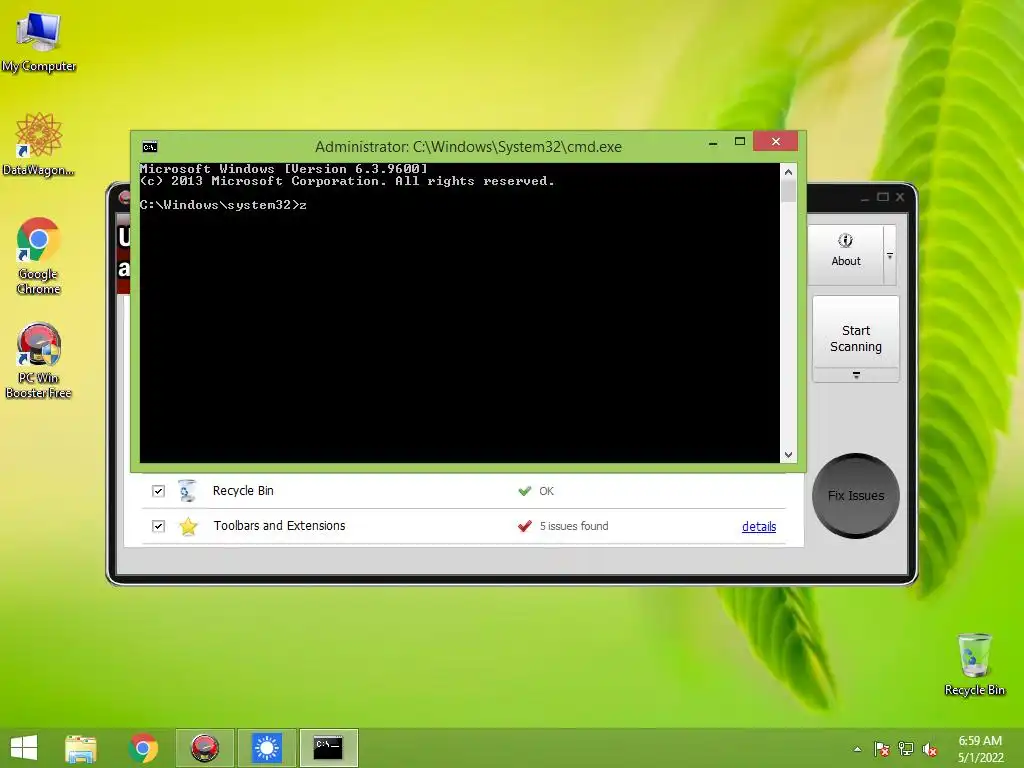Image resolution: width=1024 pixels, height=768 pixels.
Task: Click the round Fix Issues button
Action: [x=856, y=496]
